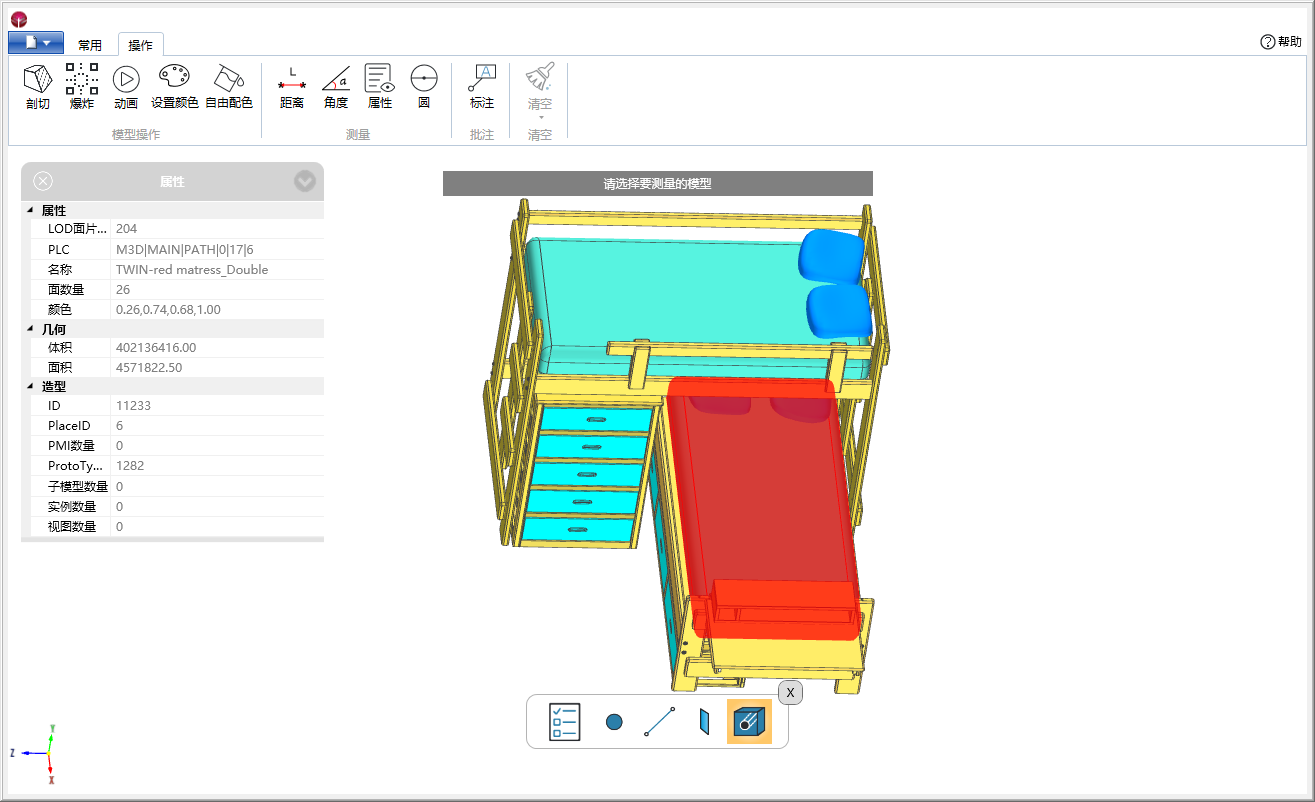Select the PLC value M3D|MAIN|PATH|0|17|6

click(185, 249)
